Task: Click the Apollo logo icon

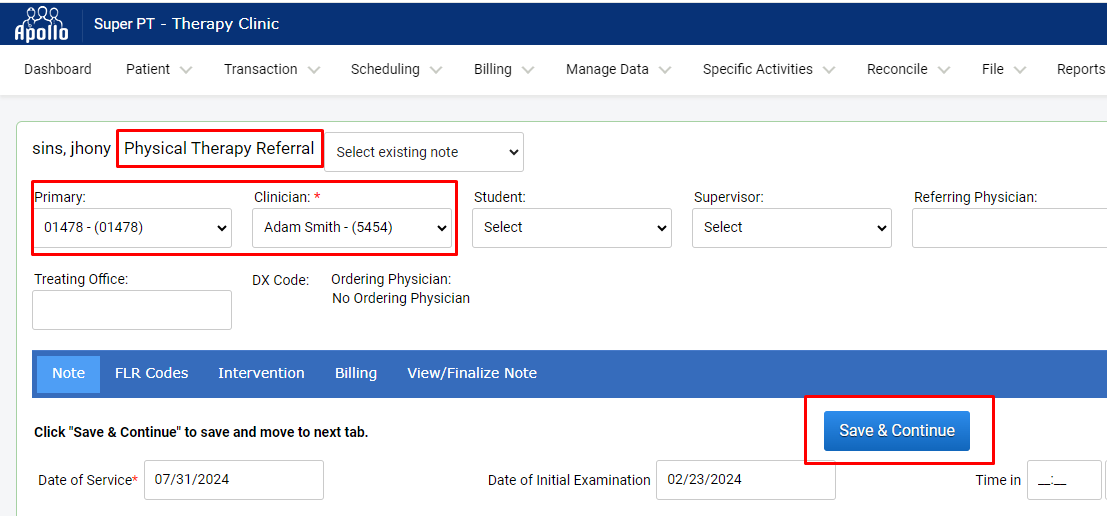Action: pyautogui.click(x=42, y=24)
